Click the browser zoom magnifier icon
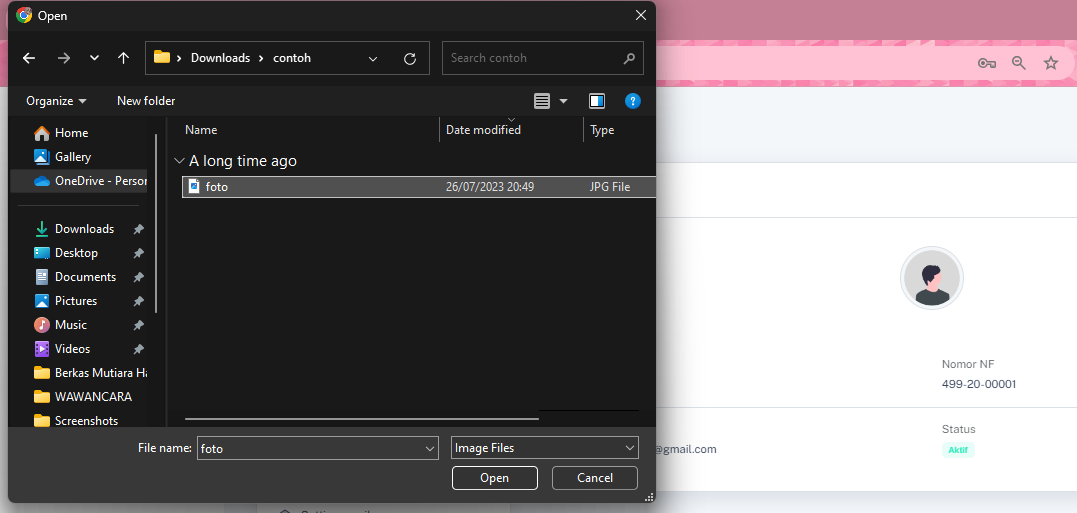The width and height of the screenshot is (1077, 513). [x=1018, y=63]
